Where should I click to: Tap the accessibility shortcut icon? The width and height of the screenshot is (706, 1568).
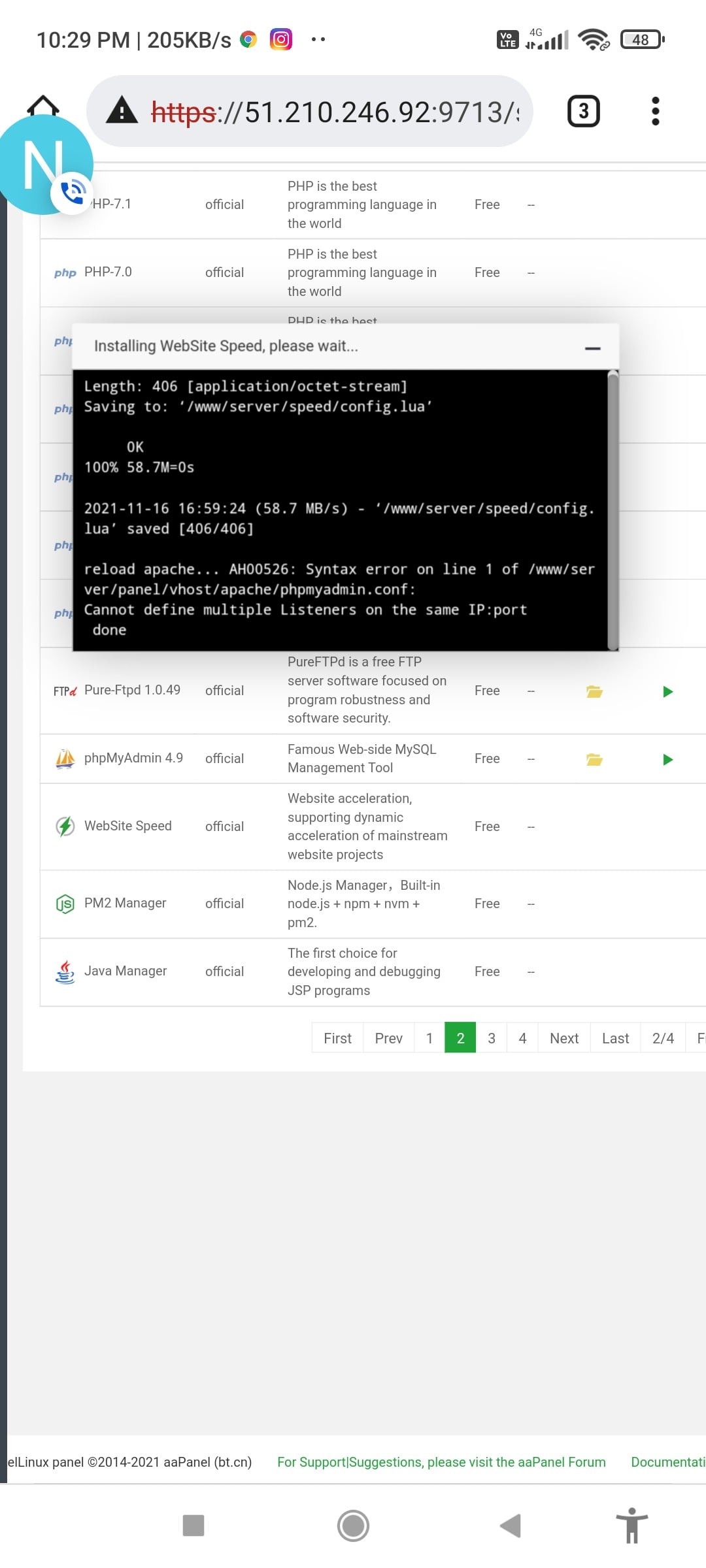(x=631, y=1526)
